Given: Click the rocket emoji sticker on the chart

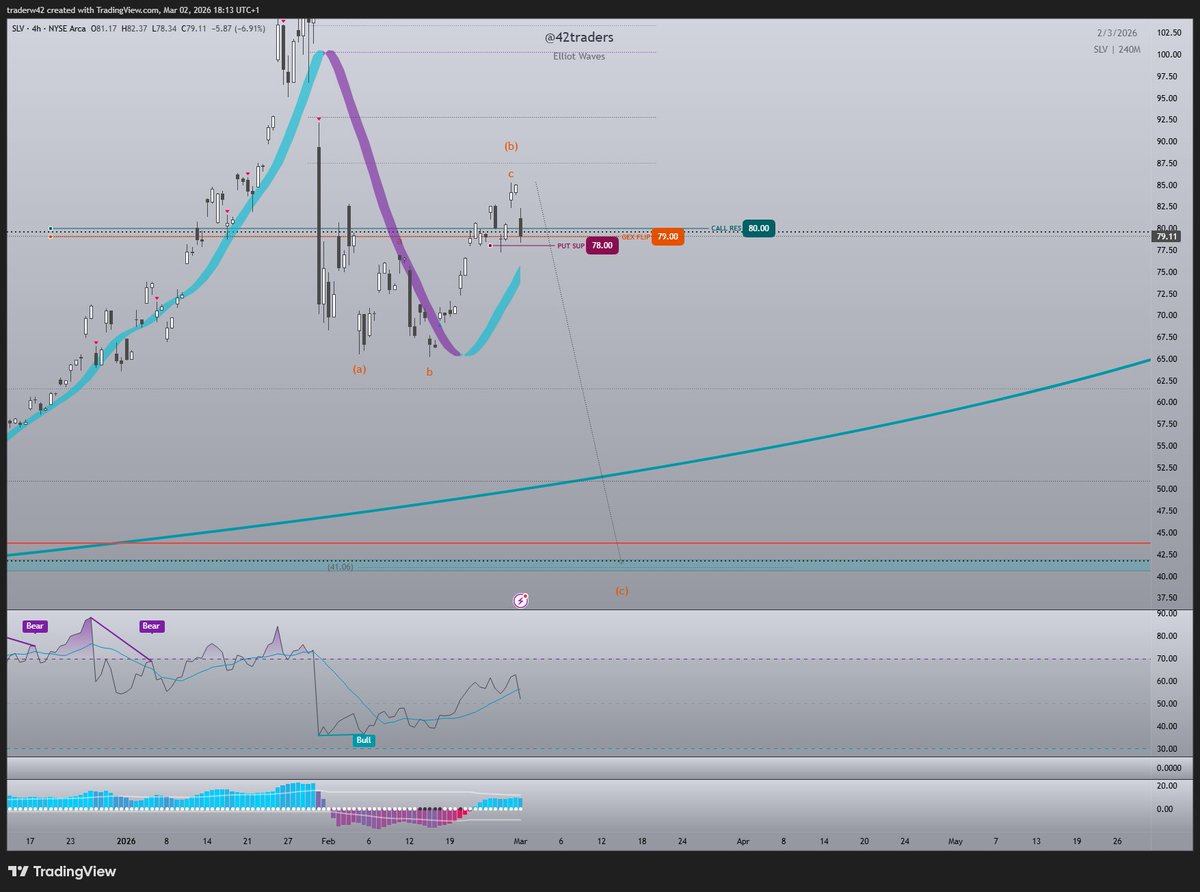Looking at the screenshot, I should pos(519,599).
